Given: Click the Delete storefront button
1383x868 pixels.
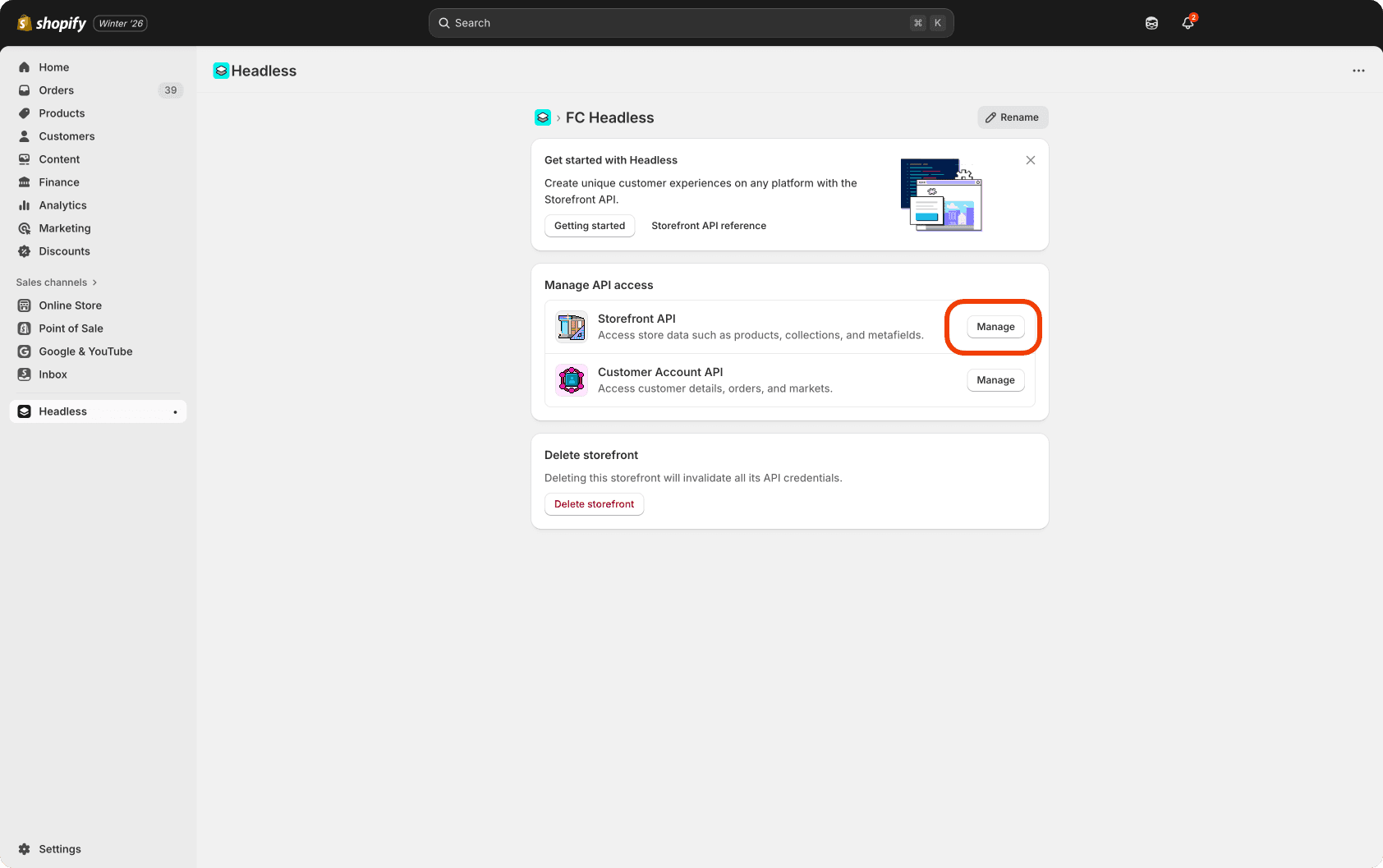Looking at the screenshot, I should pyautogui.click(x=594, y=504).
